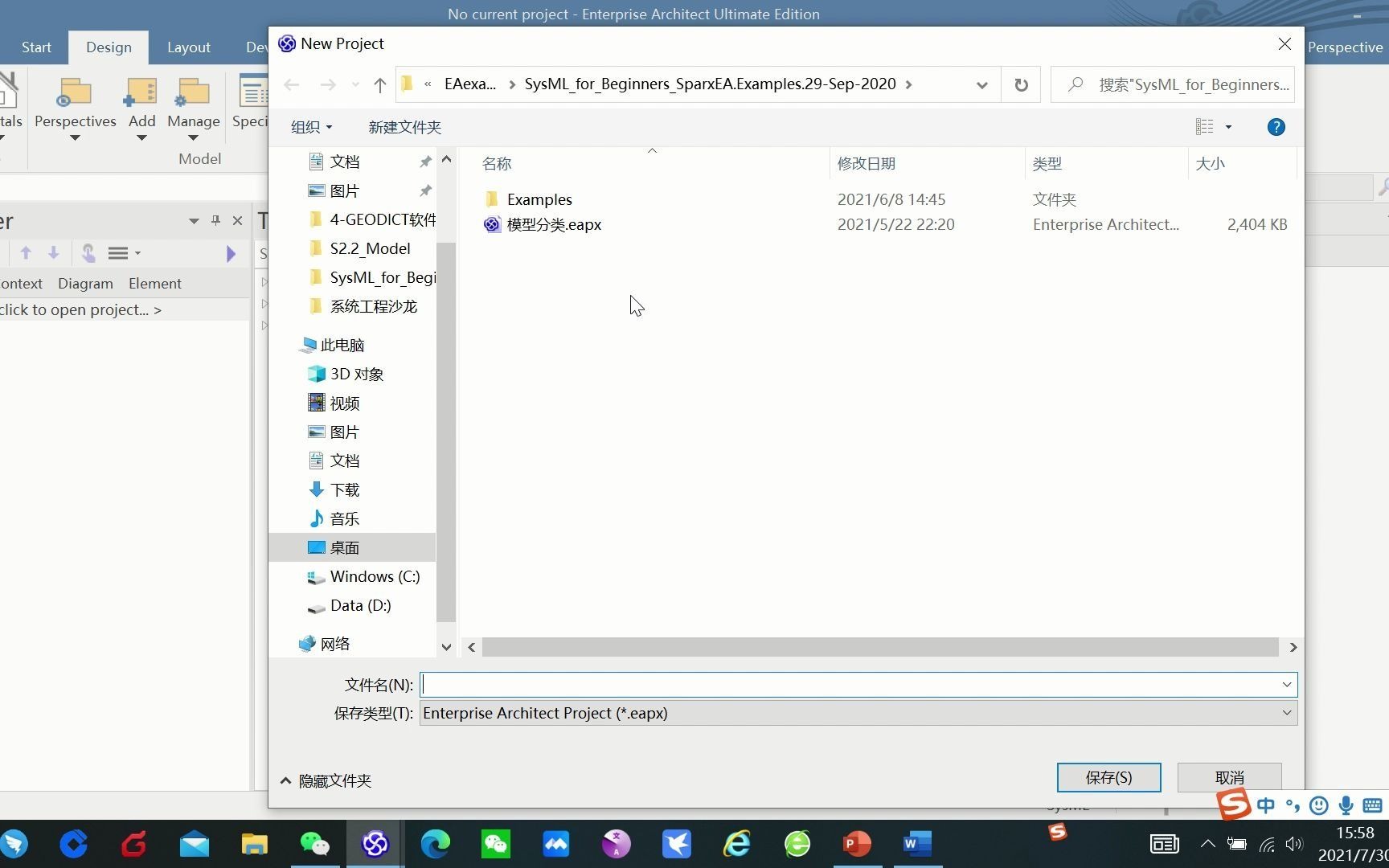Navigate back in the file dialog
Viewport: 1389px width, 868px height.
(291, 84)
